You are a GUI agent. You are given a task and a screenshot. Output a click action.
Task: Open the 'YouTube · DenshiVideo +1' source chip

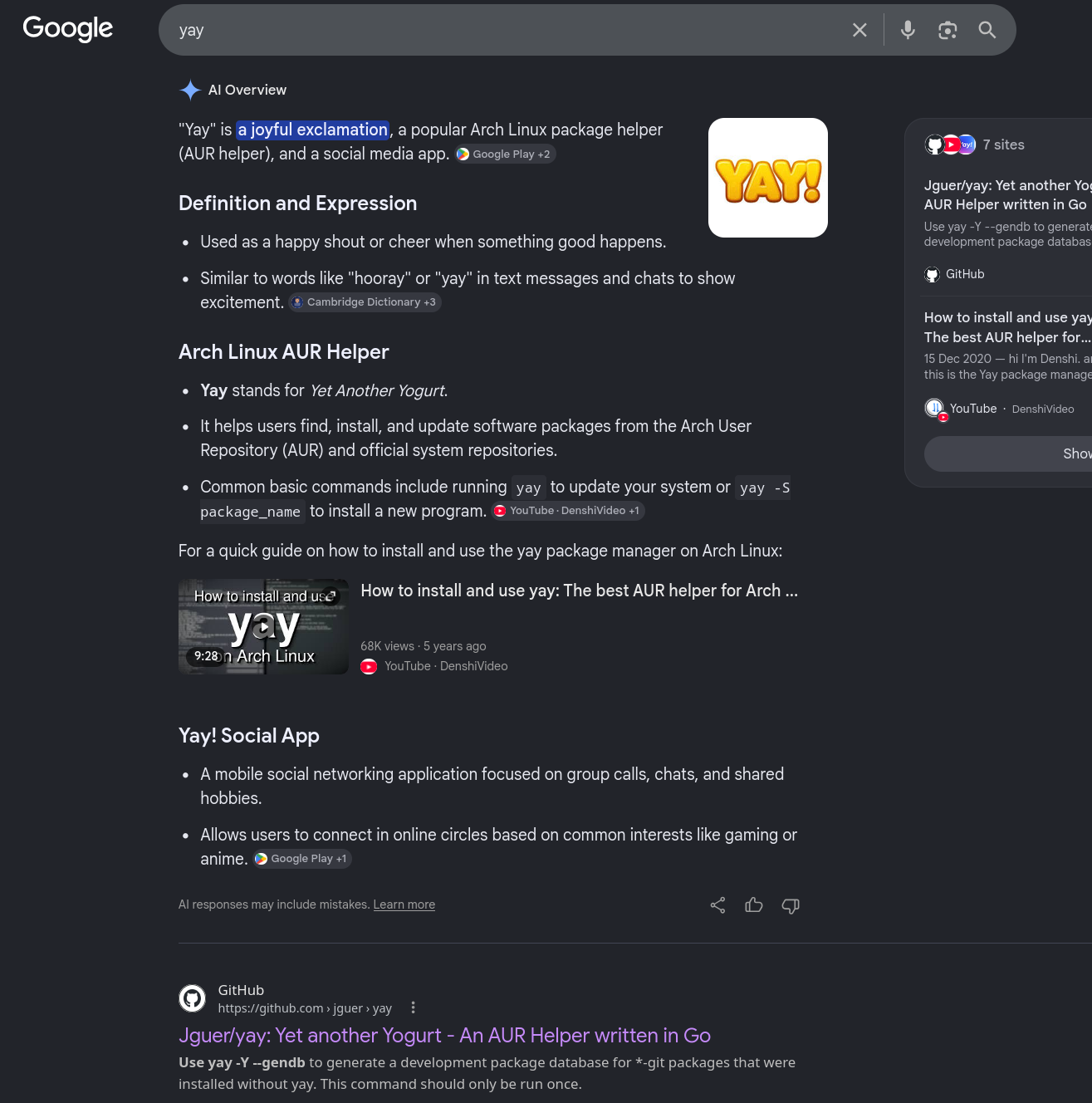coord(568,511)
